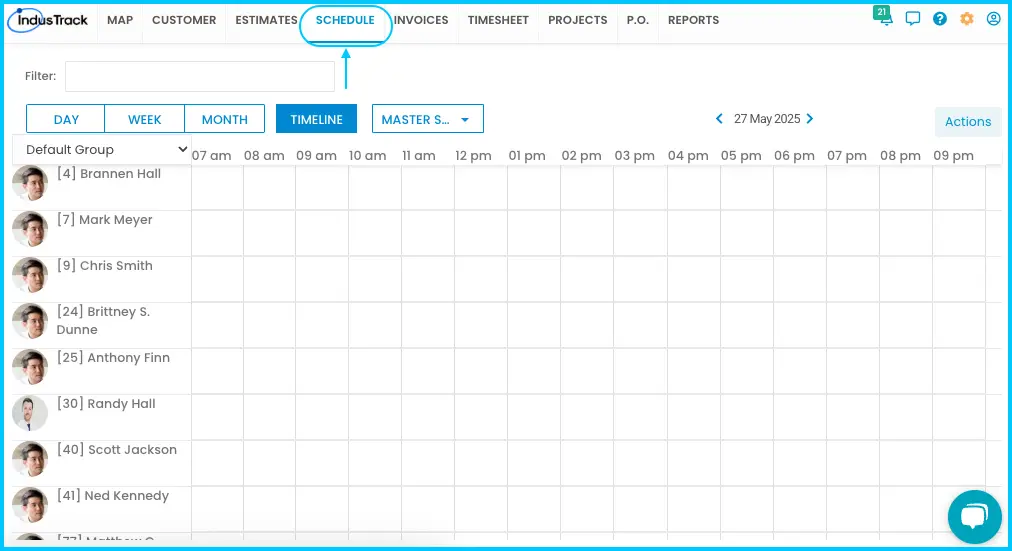
Task: Click Randy Hall's avatar photo
Action: (30, 413)
